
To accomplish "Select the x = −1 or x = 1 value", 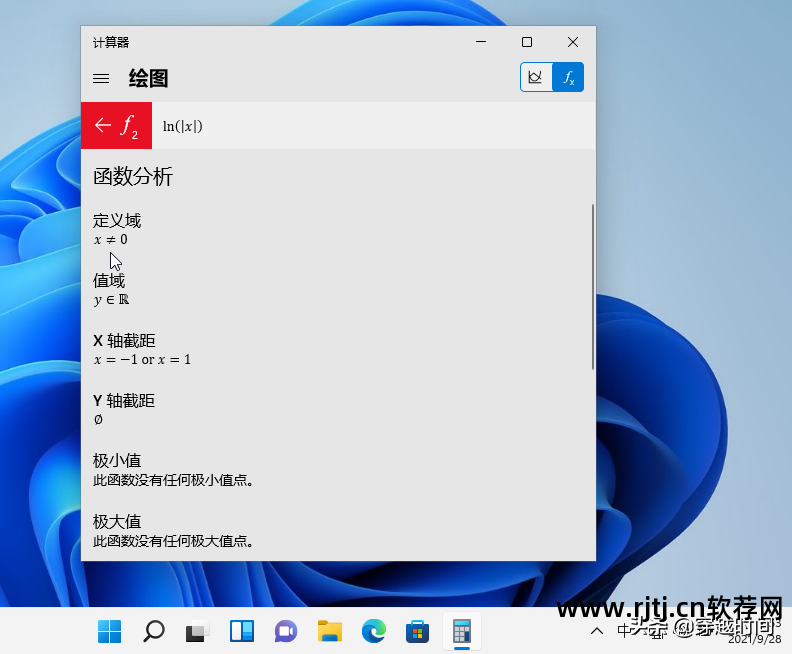I will pyautogui.click(x=142, y=360).
